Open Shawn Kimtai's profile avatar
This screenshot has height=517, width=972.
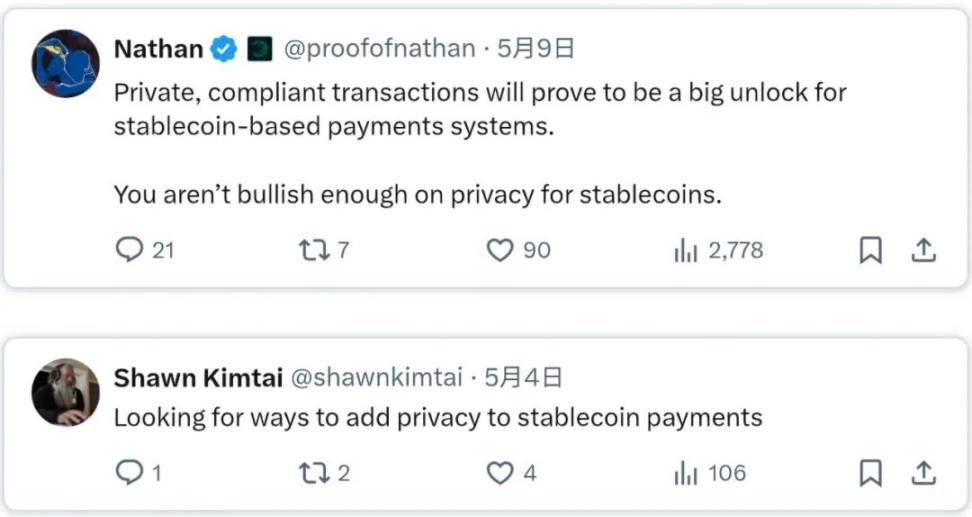click(66, 392)
